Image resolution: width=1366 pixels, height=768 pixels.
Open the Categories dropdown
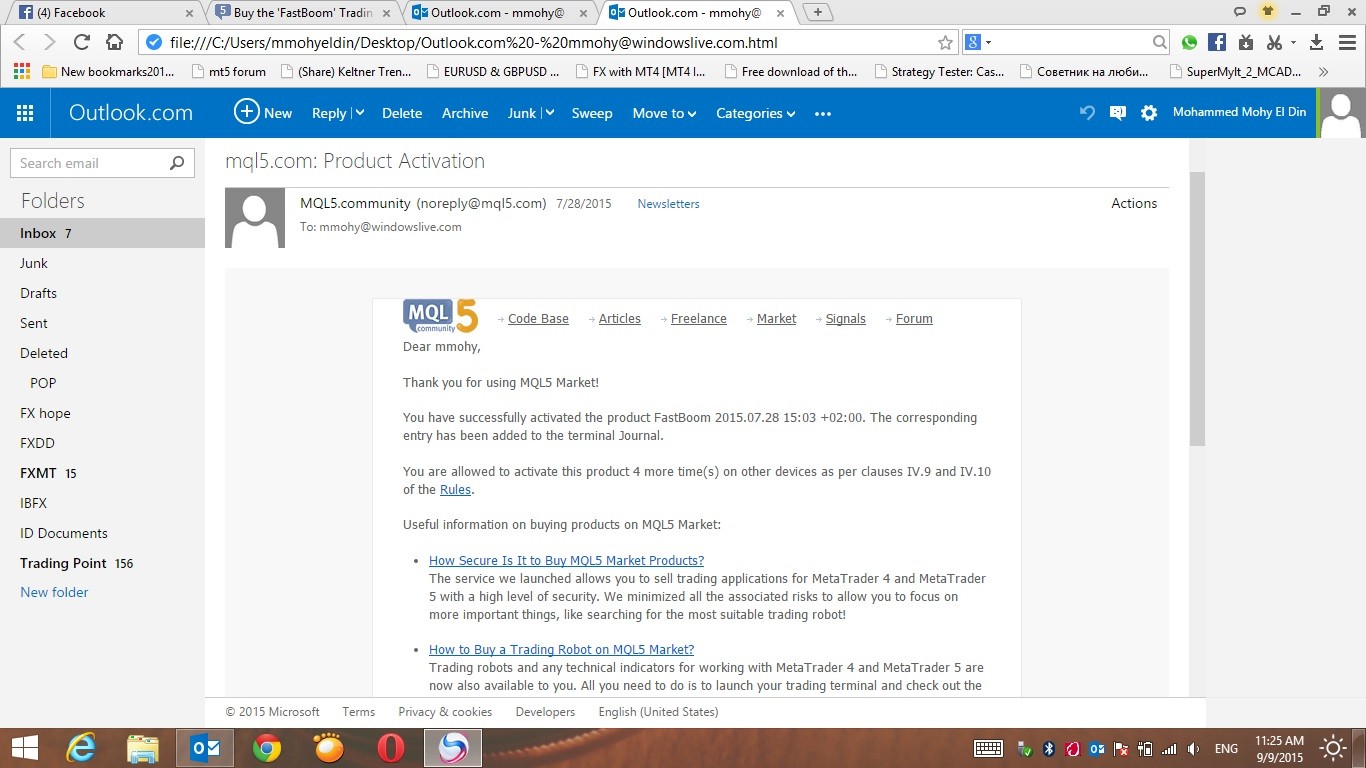pos(756,113)
